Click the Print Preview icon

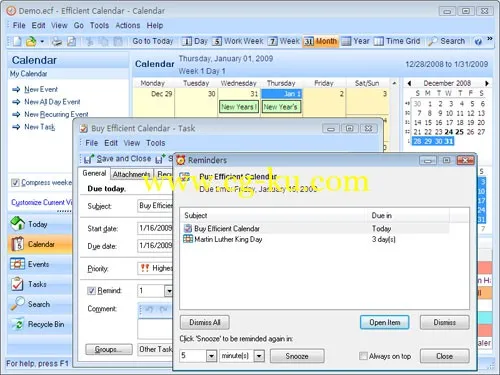(72, 41)
